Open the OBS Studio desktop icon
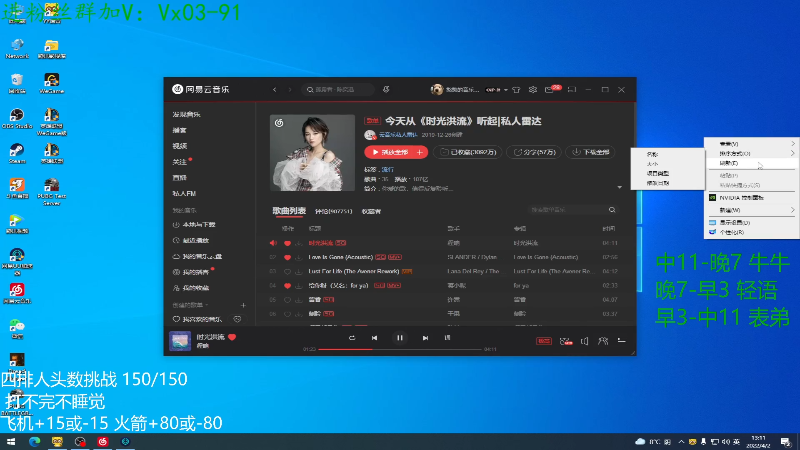 (x=17, y=118)
